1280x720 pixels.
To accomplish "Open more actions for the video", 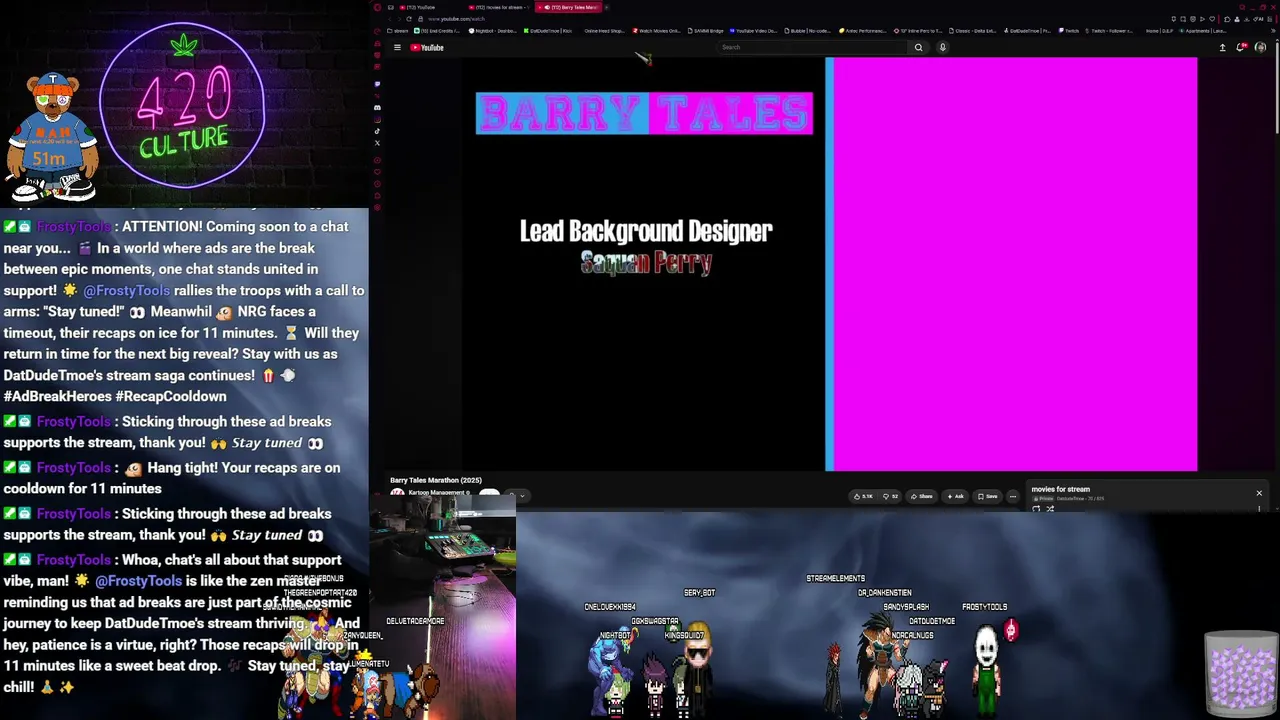I will tap(1012, 496).
